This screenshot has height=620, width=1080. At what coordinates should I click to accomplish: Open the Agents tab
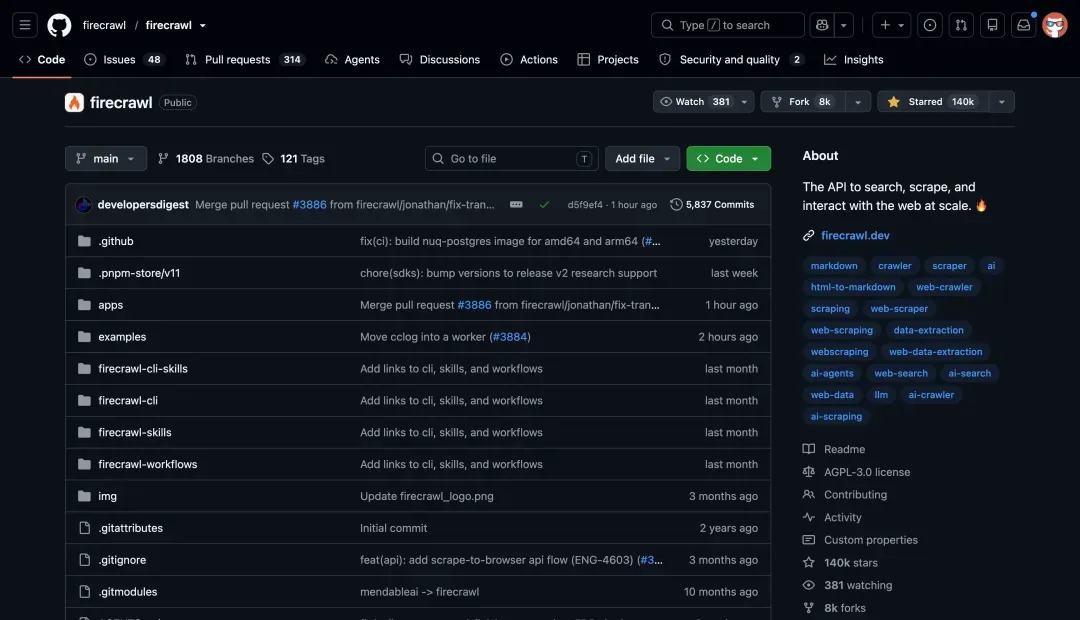point(353,60)
